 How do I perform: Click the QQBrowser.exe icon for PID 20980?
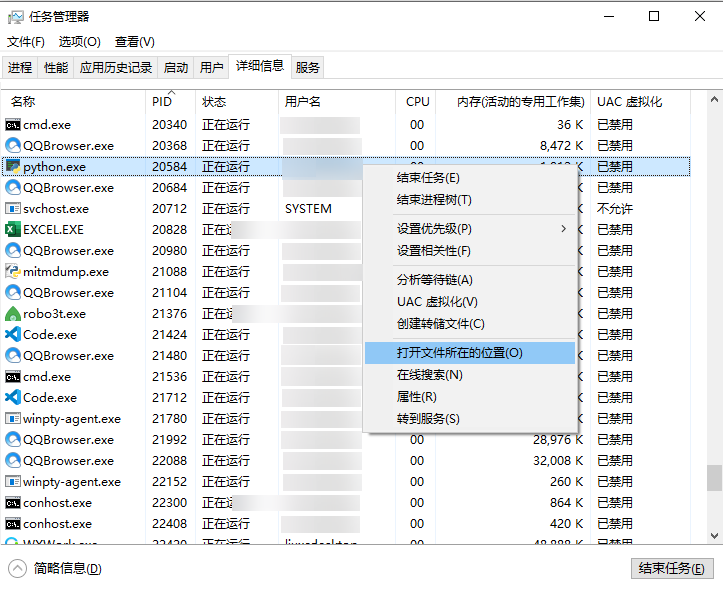pyautogui.click(x=13, y=251)
